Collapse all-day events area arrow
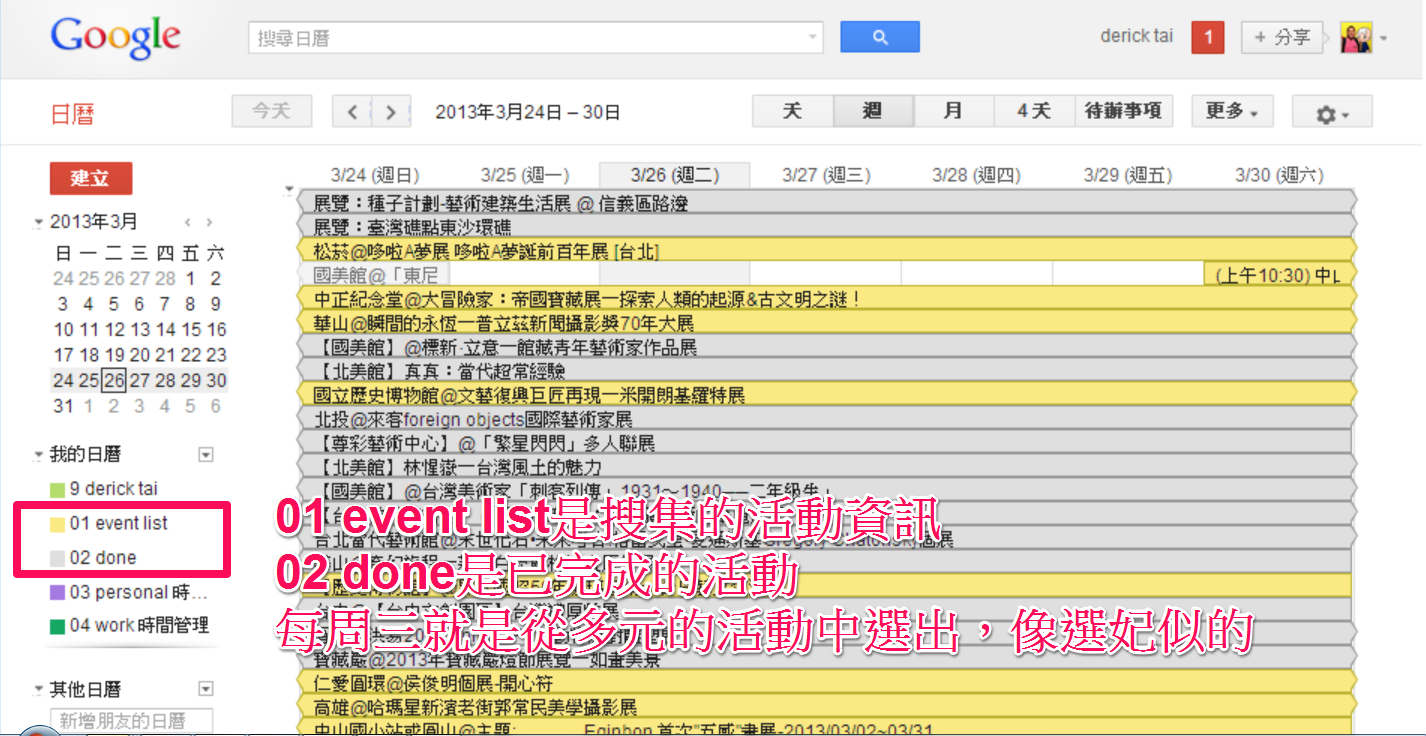This screenshot has height=736, width=1426. click(x=290, y=188)
